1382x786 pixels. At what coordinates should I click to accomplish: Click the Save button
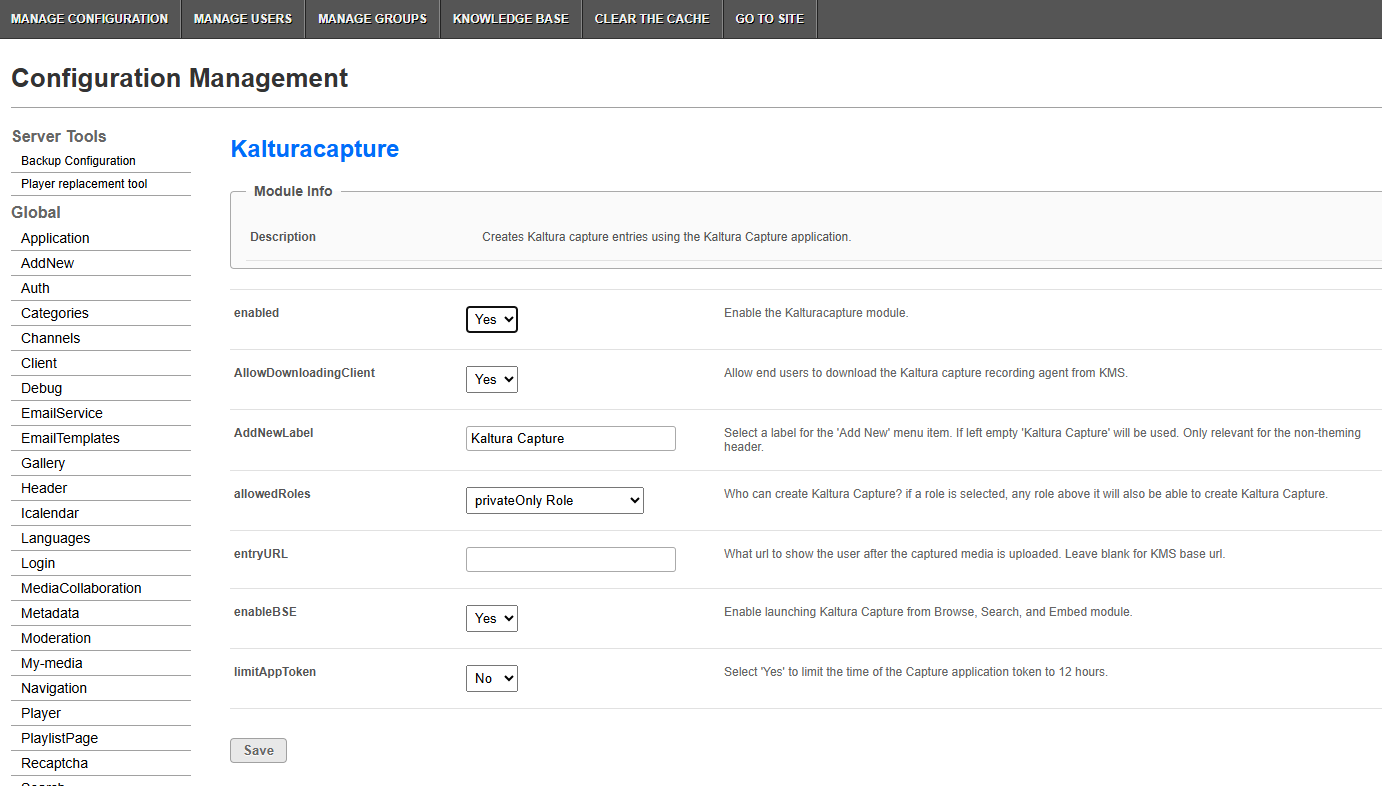pyautogui.click(x=258, y=750)
